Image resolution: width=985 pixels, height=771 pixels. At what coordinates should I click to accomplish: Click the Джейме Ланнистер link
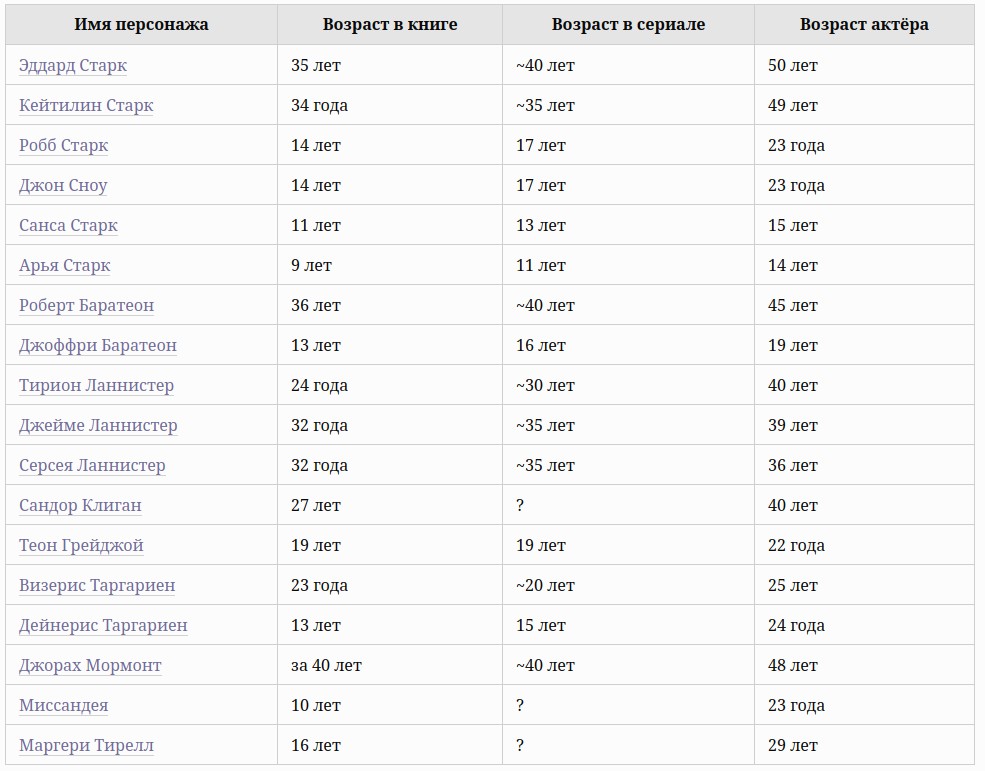coord(98,425)
